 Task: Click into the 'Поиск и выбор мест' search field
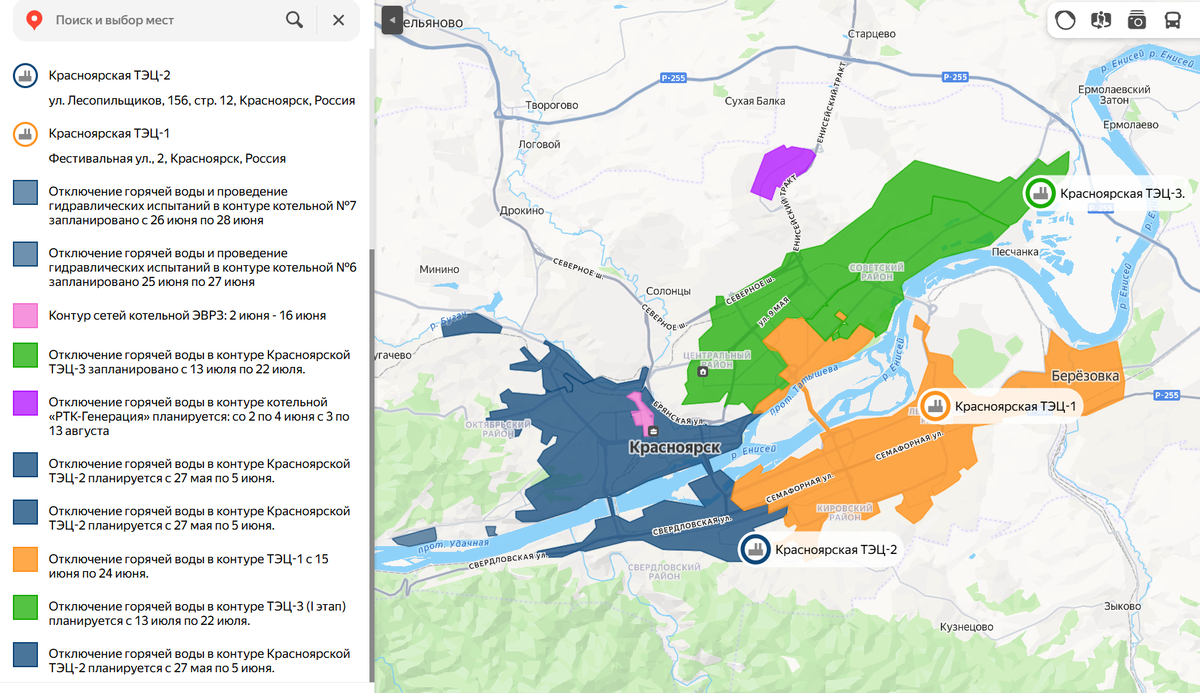tap(165, 20)
